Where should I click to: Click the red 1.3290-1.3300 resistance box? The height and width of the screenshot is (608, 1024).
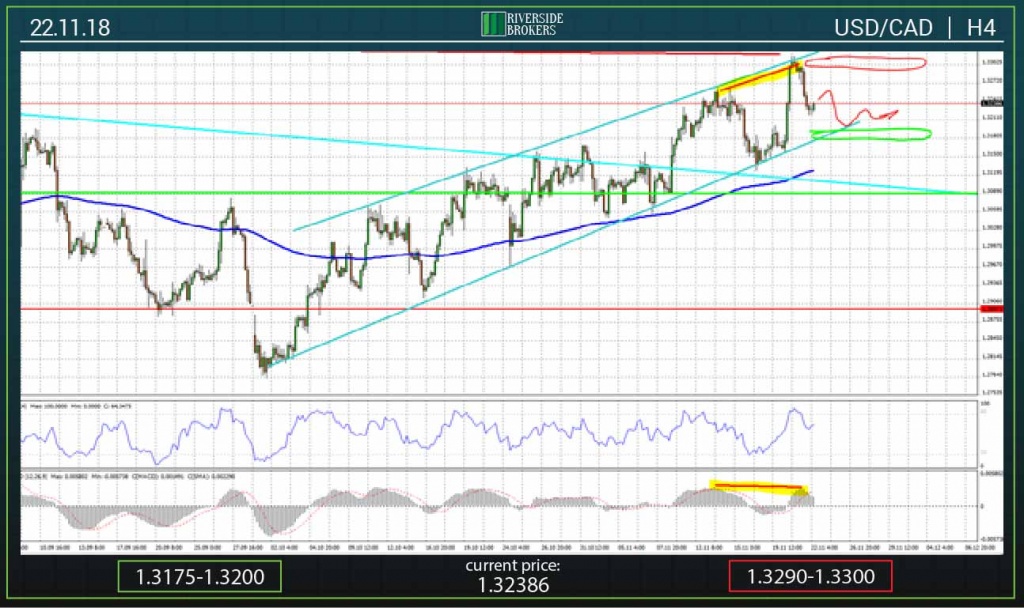pos(810,576)
